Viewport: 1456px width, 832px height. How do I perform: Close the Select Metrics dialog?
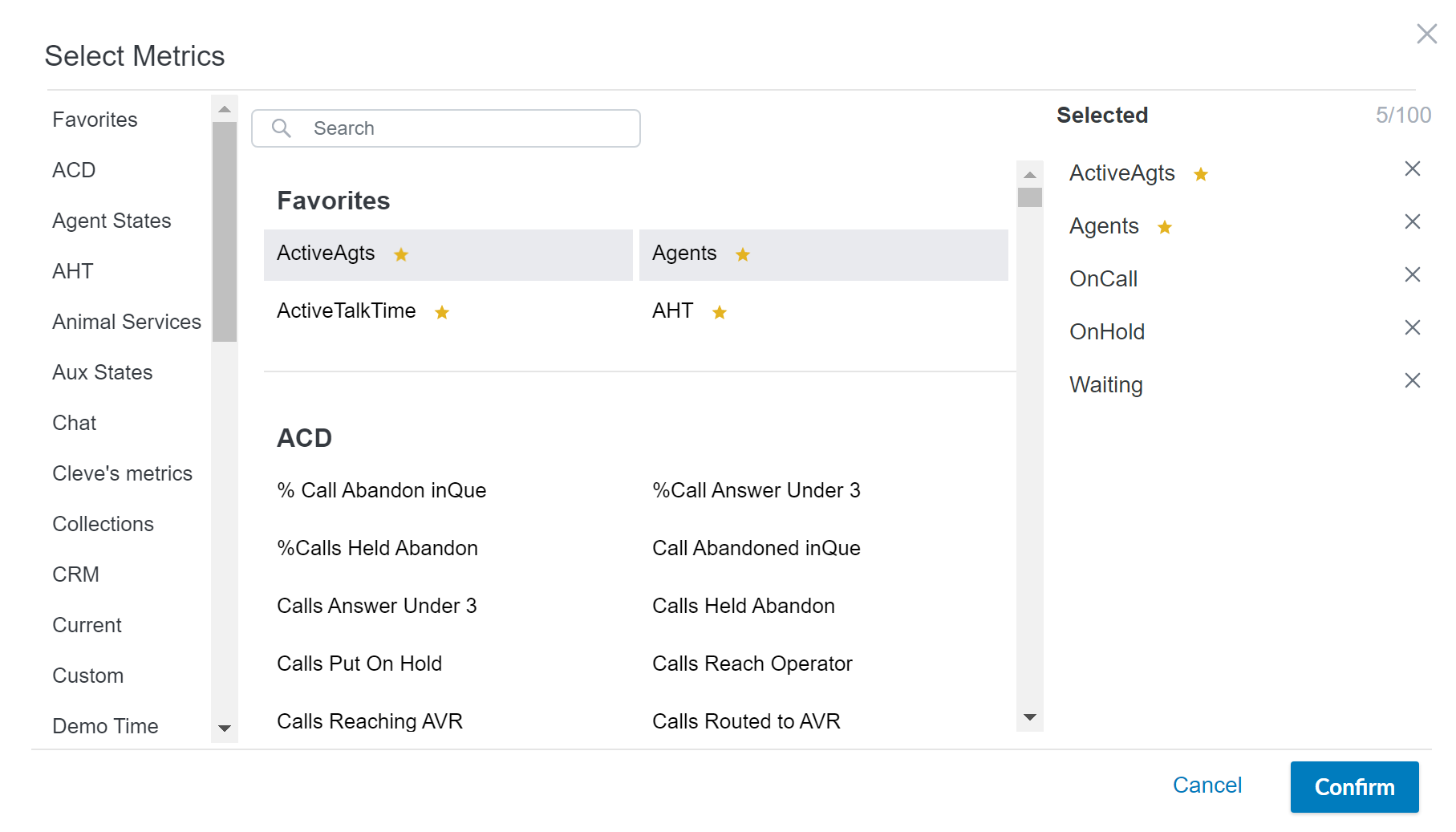(1426, 34)
